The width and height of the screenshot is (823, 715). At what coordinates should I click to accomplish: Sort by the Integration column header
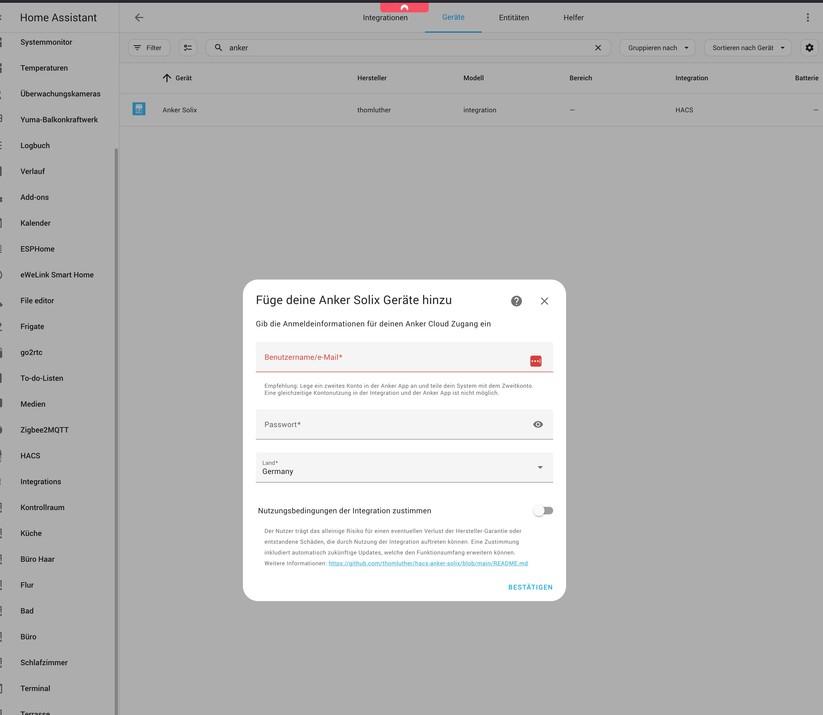coord(691,78)
